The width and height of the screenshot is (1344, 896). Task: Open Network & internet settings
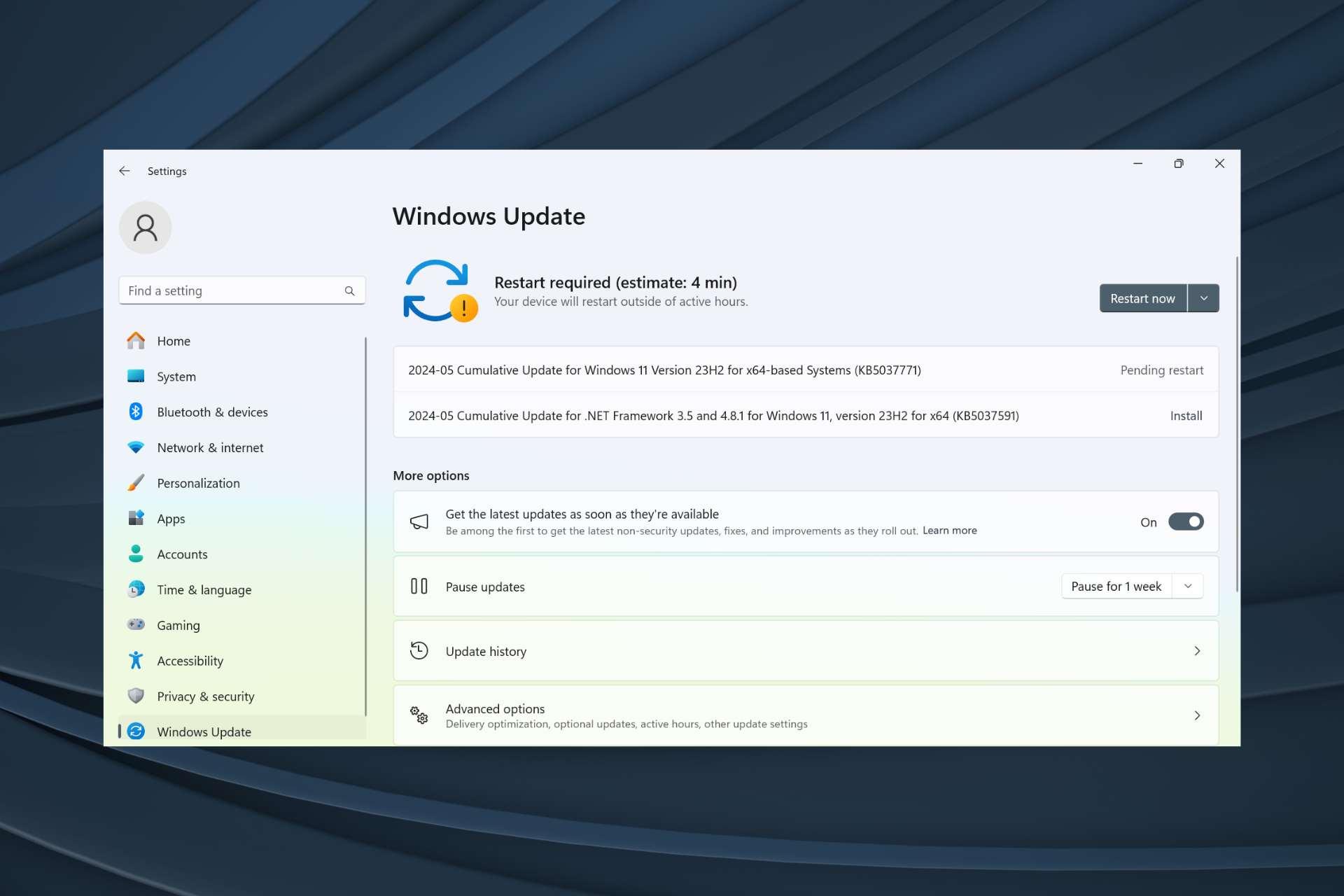242,447
